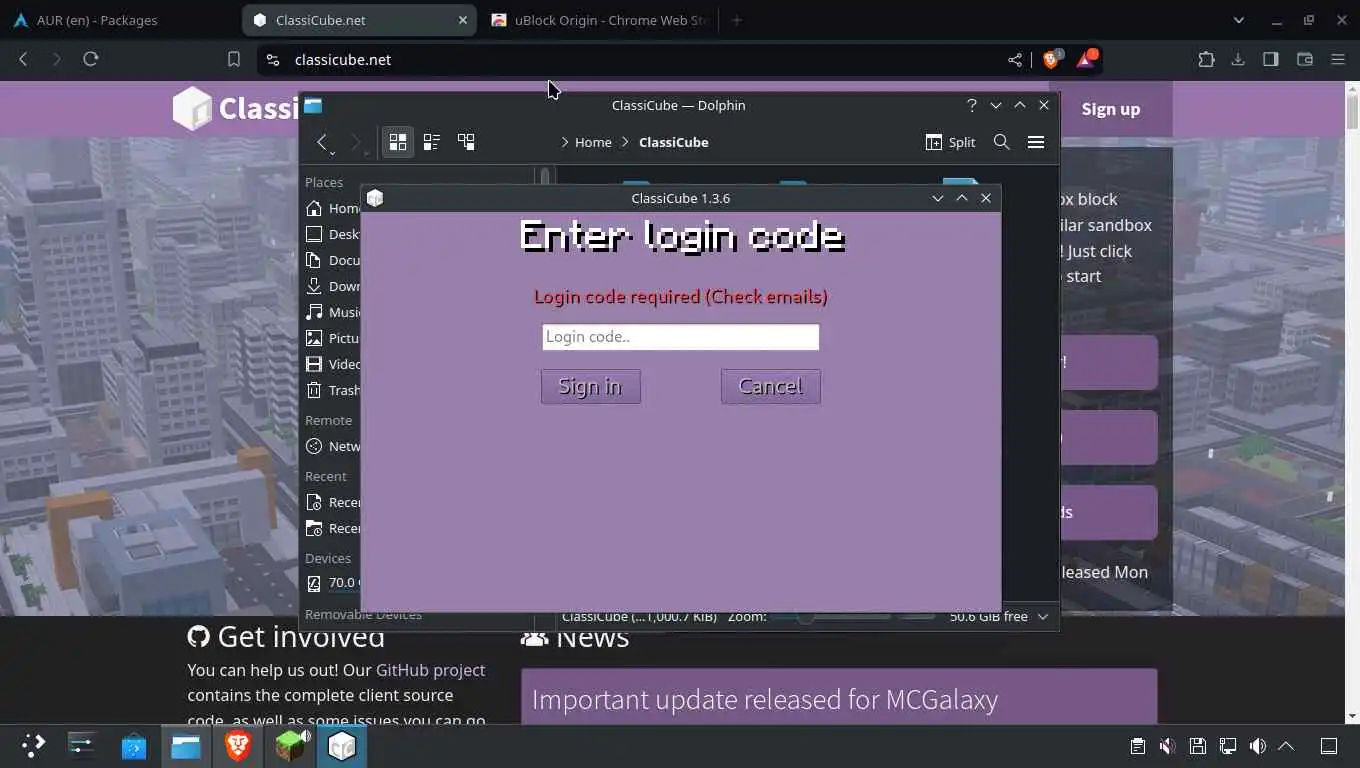The height and width of the screenshot is (768, 1360).
Task: Select Music place in Dolphin sidebar
Action: [333, 312]
